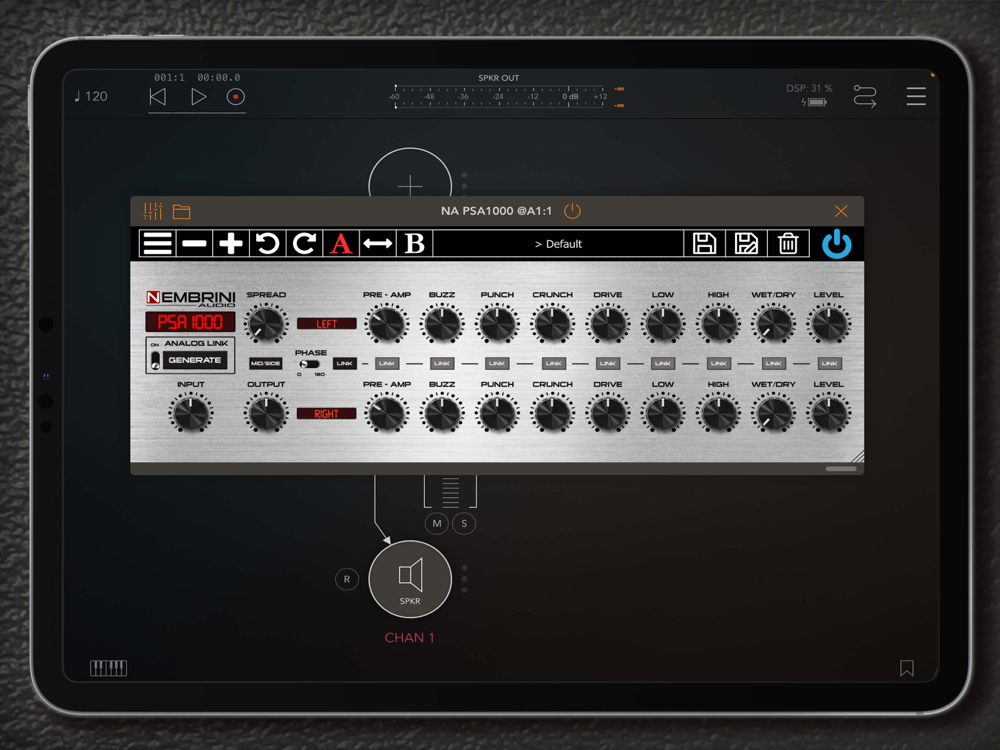
Task: Save the current preset
Action: click(x=704, y=244)
